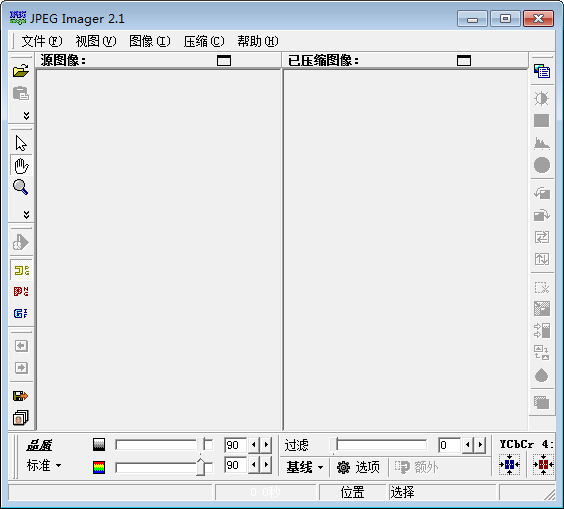The width and height of the screenshot is (564, 509).
Task: Select the magnifier zoom tool
Action: pos(21,187)
